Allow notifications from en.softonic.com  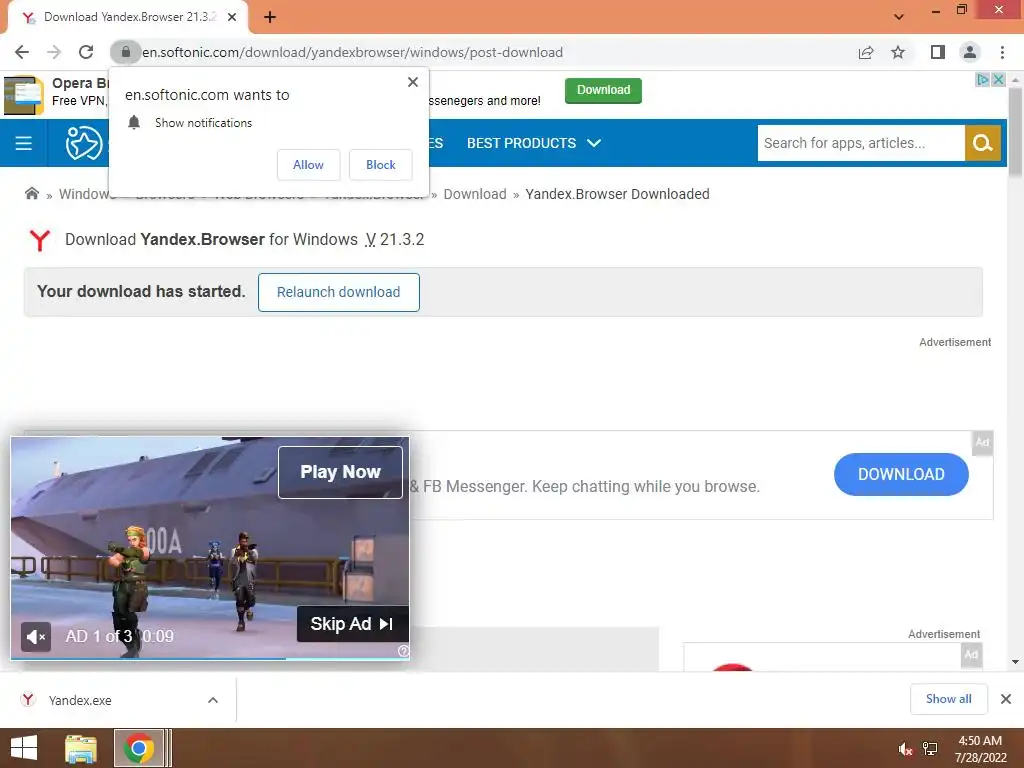tap(308, 165)
